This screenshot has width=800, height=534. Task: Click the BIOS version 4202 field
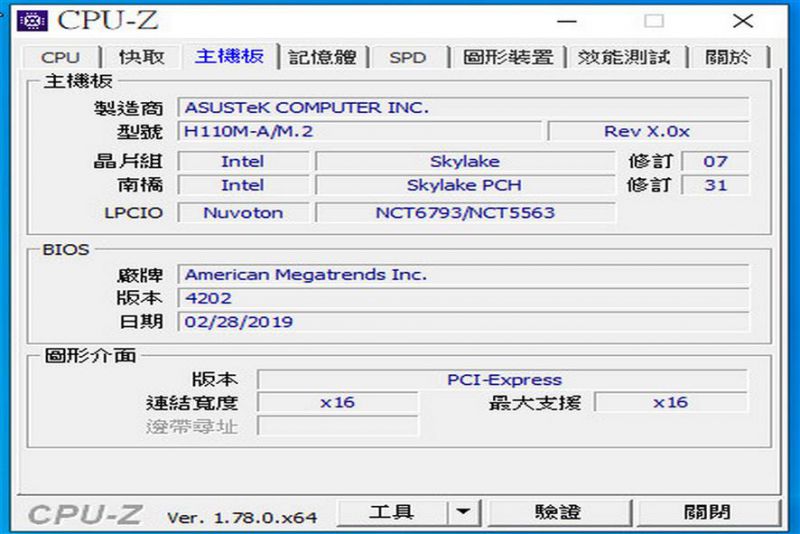click(x=463, y=298)
